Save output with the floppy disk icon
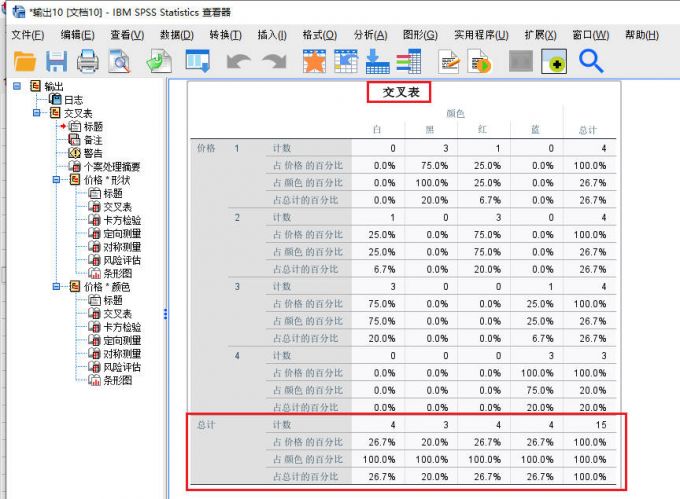Image resolution: width=680 pixels, height=499 pixels. coord(56,61)
